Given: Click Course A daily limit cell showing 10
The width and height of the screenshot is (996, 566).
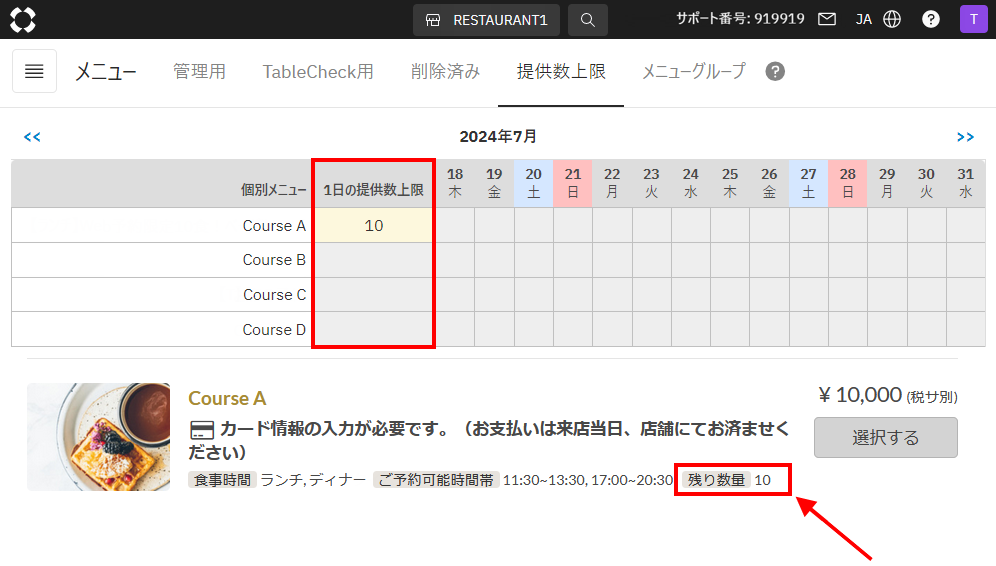Looking at the screenshot, I should pos(374,226).
